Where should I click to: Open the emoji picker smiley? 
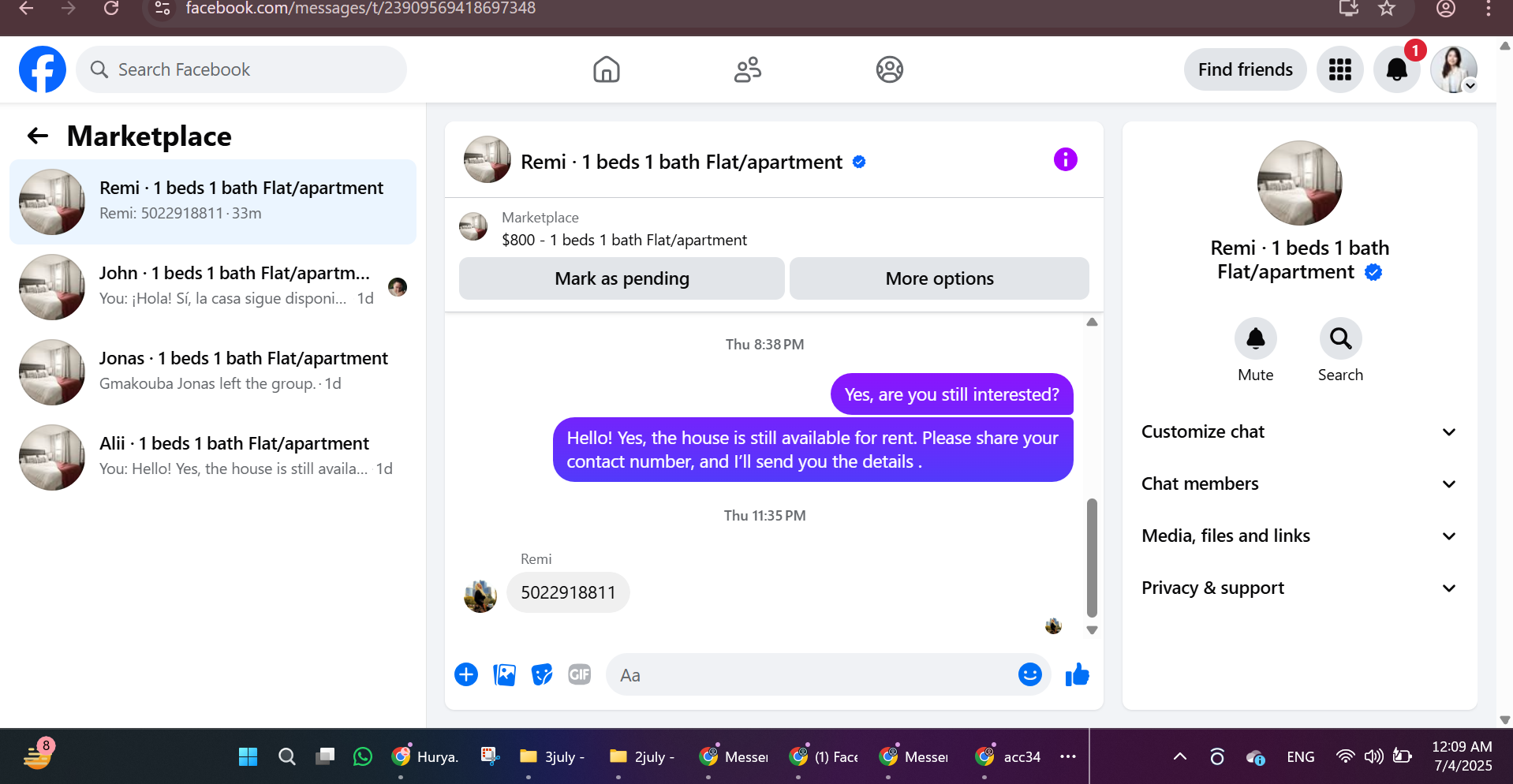pos(1029,674)
